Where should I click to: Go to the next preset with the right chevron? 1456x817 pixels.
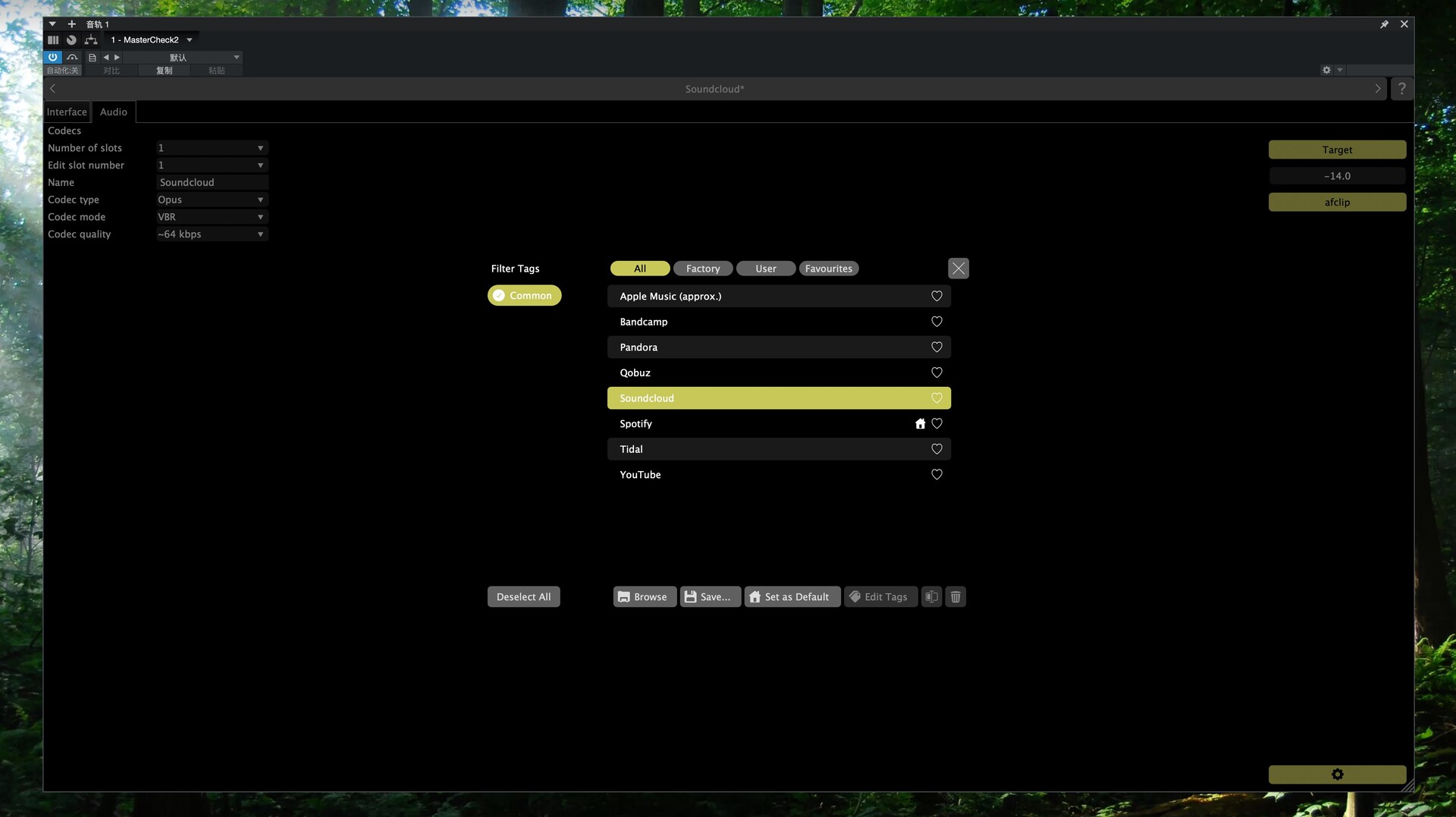click(1378, 89)
